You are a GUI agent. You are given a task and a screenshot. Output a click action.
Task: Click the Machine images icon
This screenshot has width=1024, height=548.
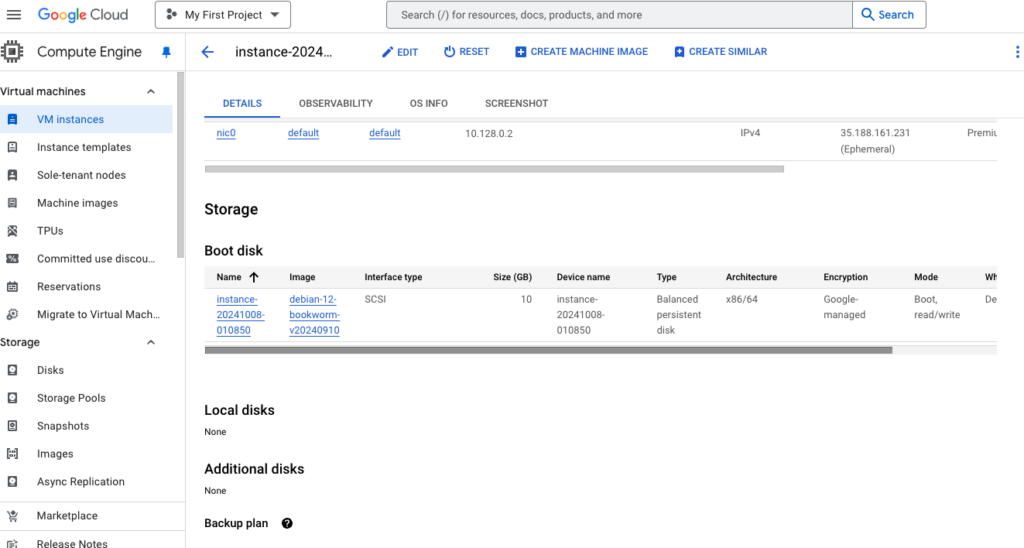click(12, 203)
